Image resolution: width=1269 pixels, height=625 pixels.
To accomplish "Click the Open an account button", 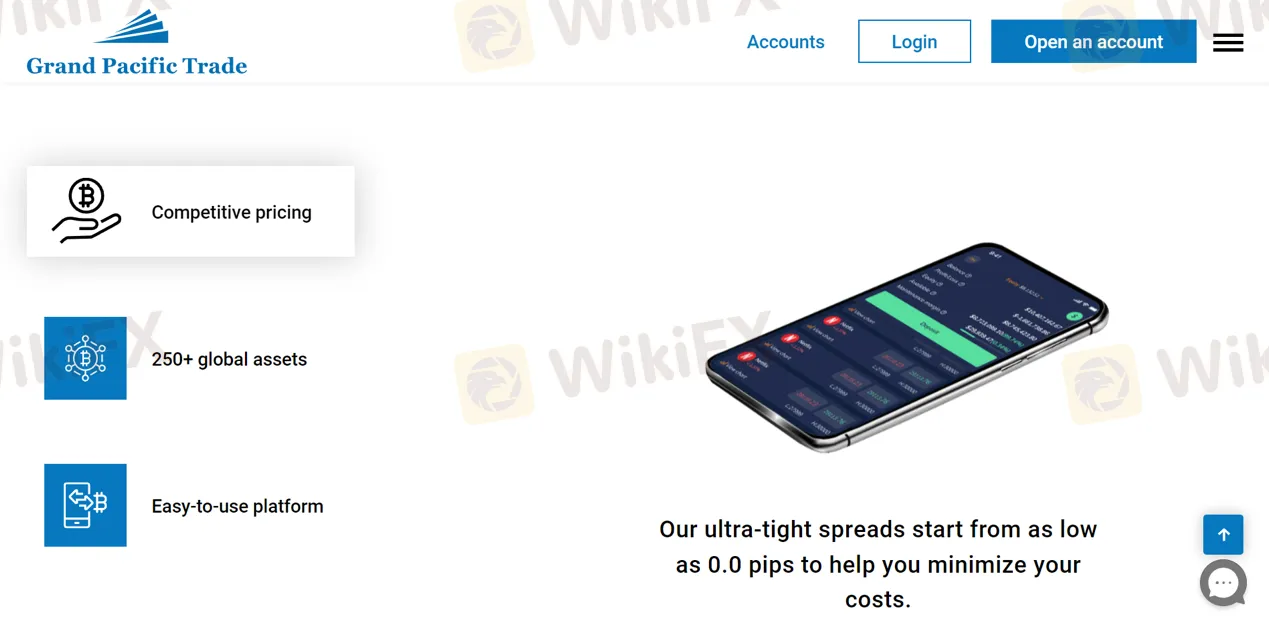I will (1093, 42).
